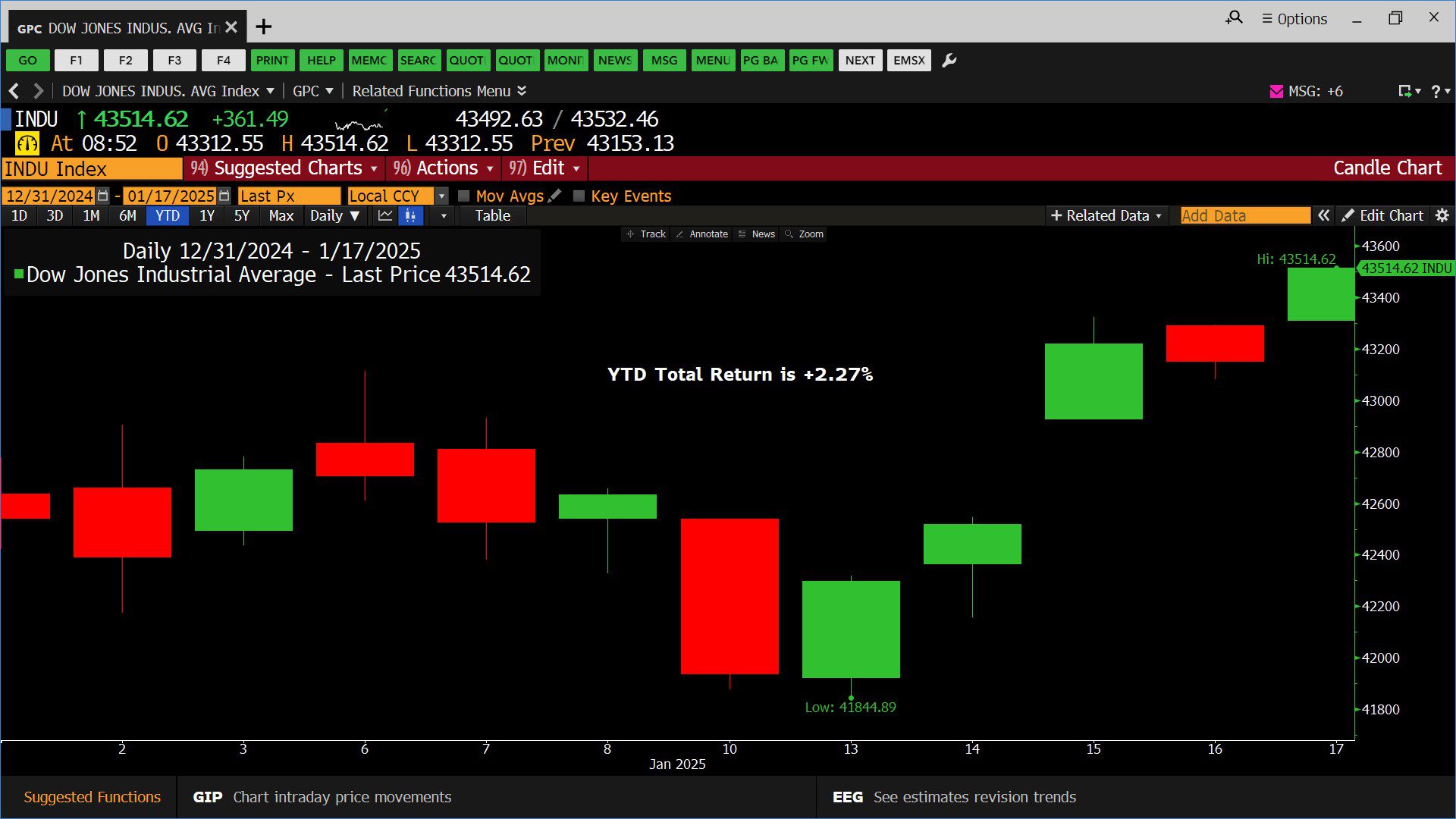Viewport: 1456px width, 819px height.
Task: Open the wrench settings icon in the key bar
Action: [x=949, y=61]
